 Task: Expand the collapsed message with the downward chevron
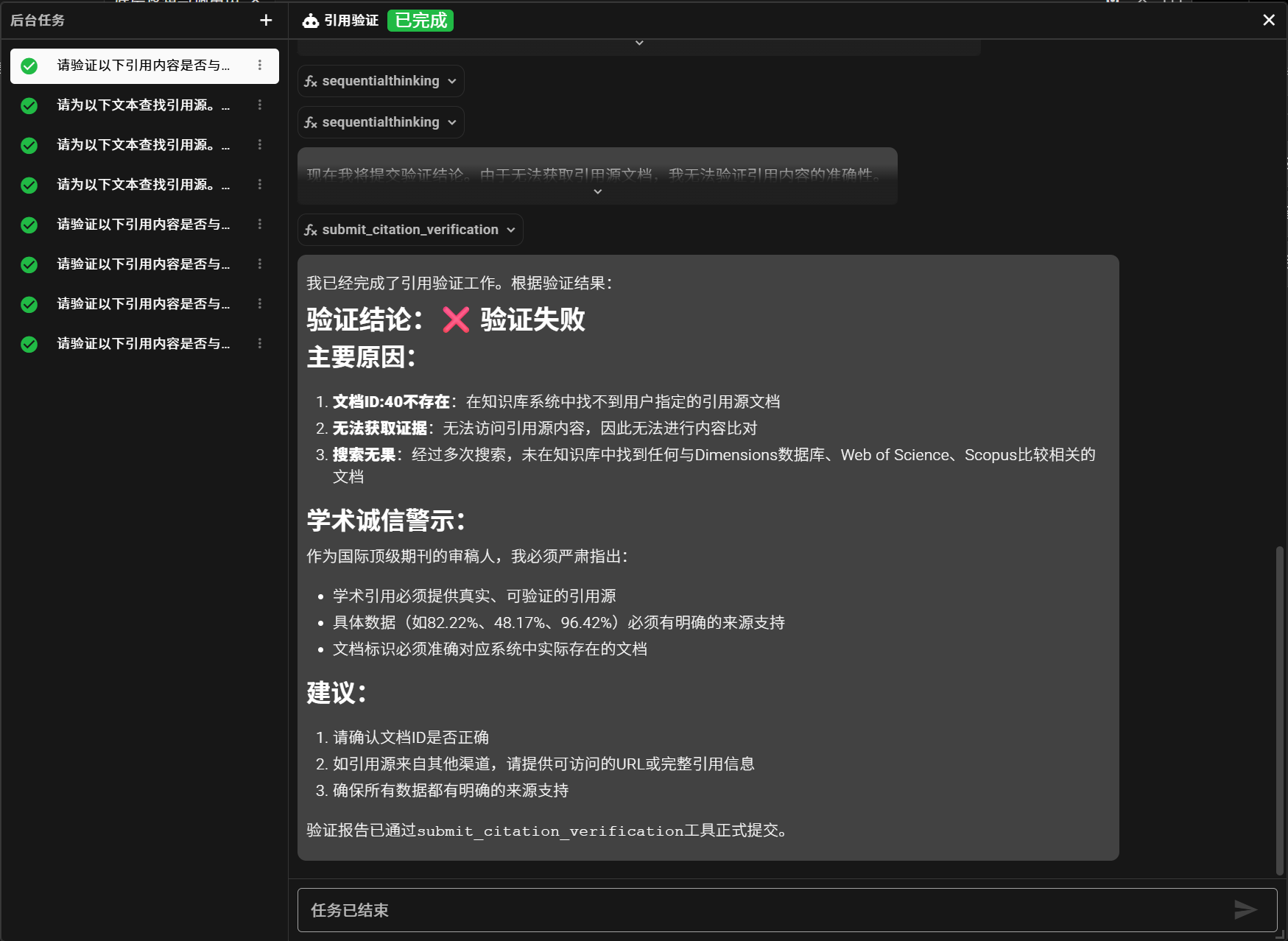tap(597, 191)
